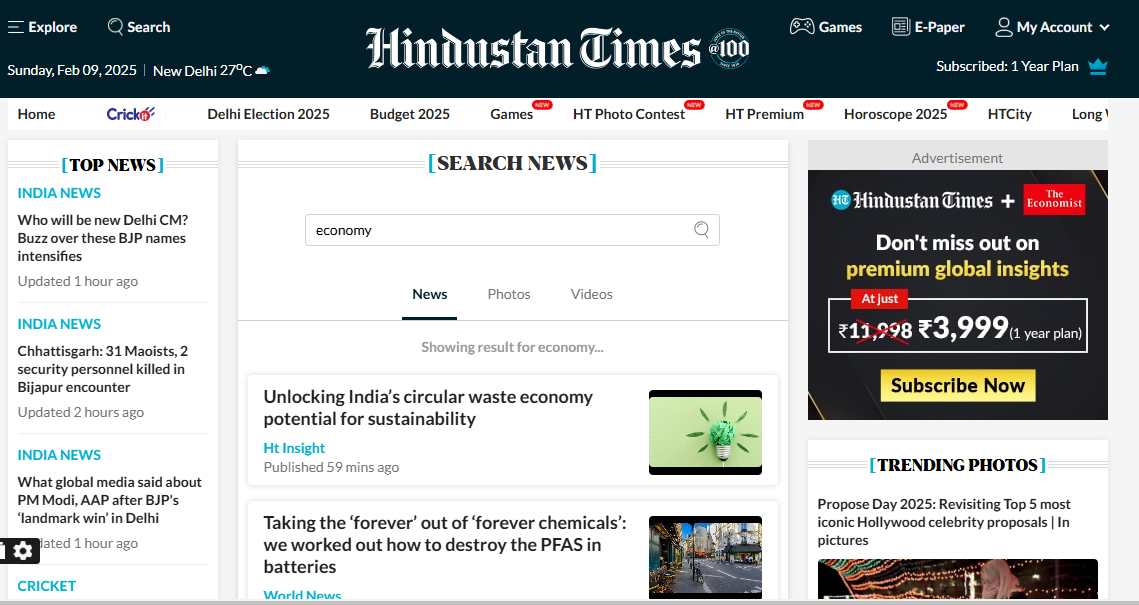Switch to the Videos tab
1139x605 pixels.
click(591, 294)
